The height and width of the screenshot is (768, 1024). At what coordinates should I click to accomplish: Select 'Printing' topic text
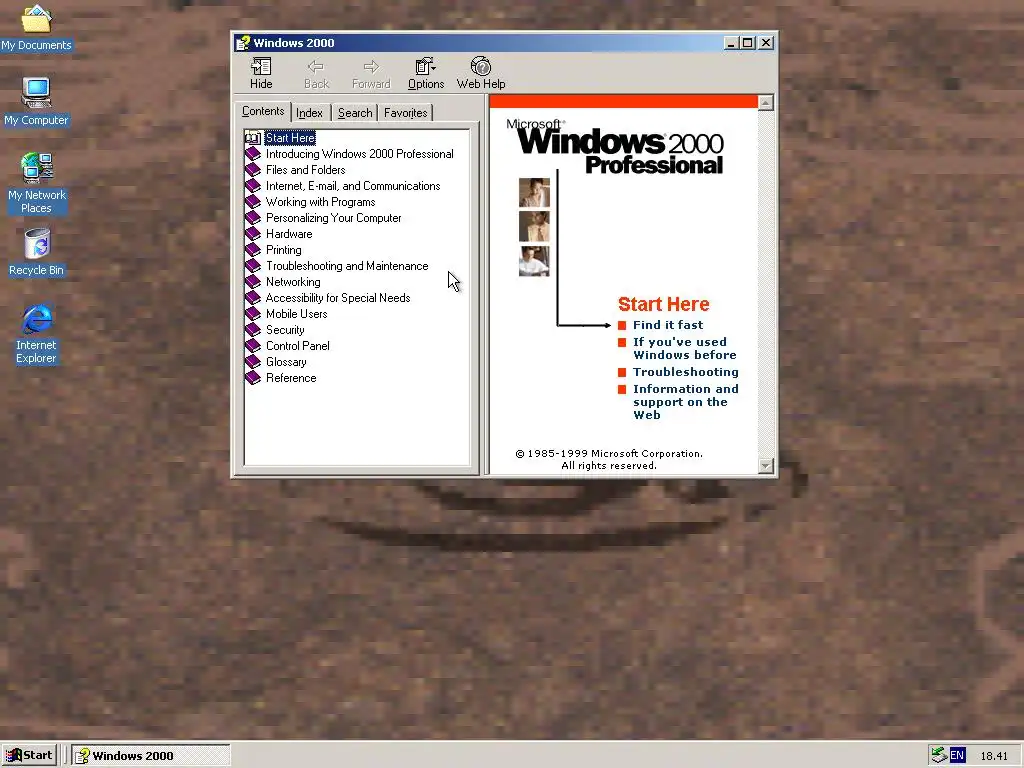coord(283,250)
